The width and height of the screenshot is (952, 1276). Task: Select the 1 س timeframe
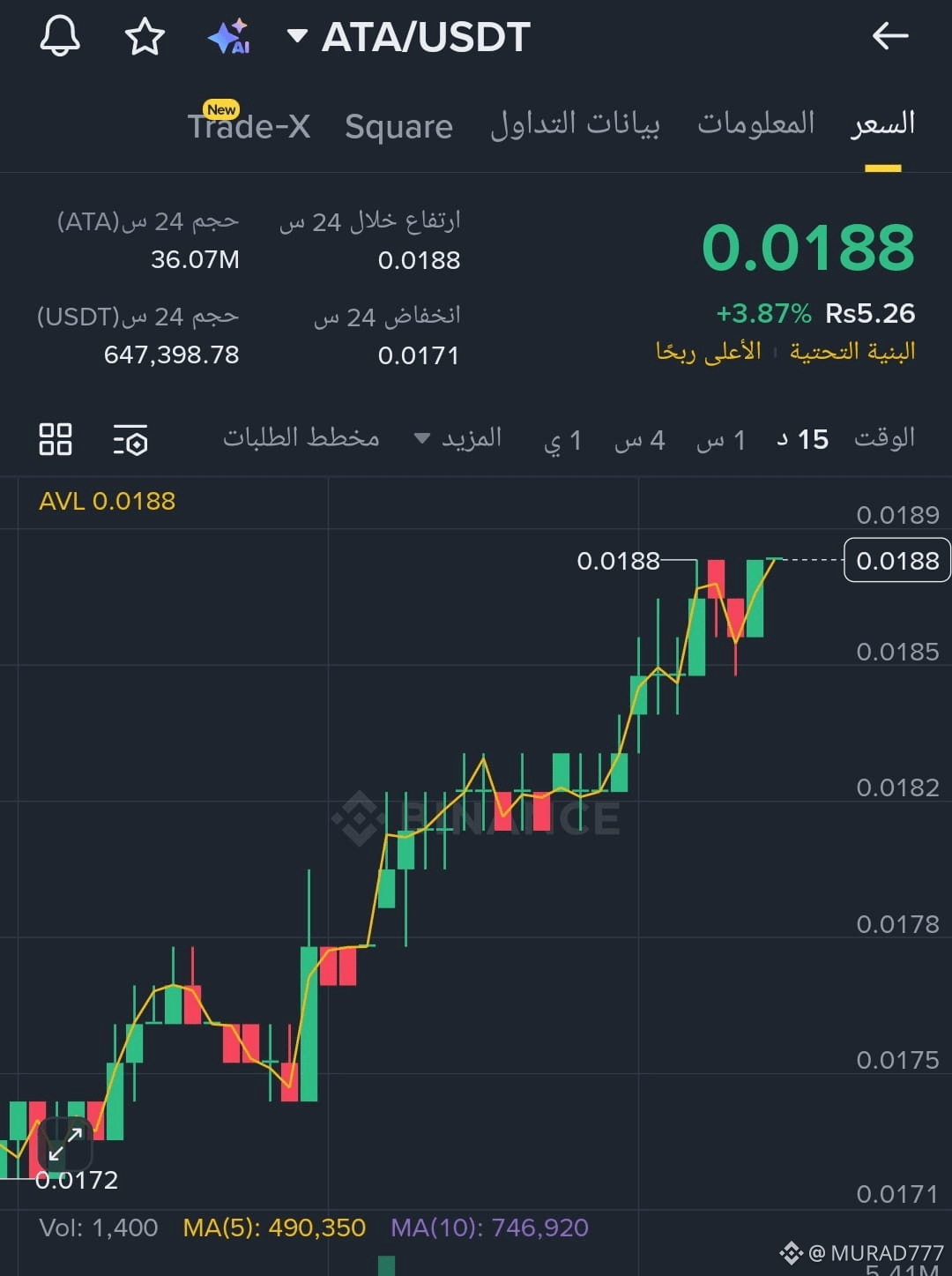(x=721, y=440)
